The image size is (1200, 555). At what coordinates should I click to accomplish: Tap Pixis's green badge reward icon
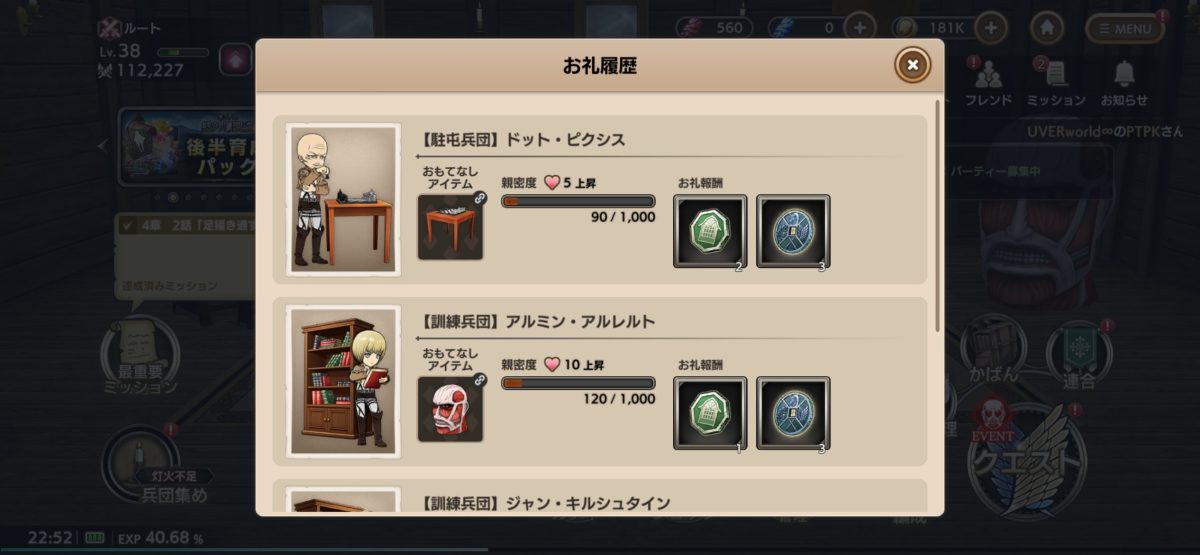710,231
